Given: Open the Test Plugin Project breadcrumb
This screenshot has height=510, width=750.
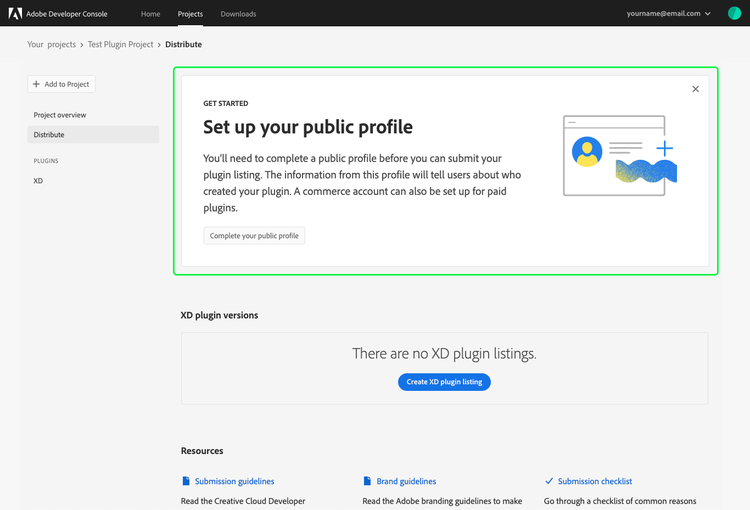Looking at the screenshot, I should click(x=121, y=44).
